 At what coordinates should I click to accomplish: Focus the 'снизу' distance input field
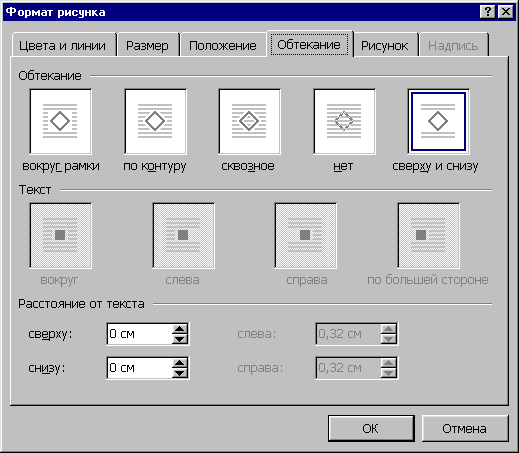tap(139, 368)
